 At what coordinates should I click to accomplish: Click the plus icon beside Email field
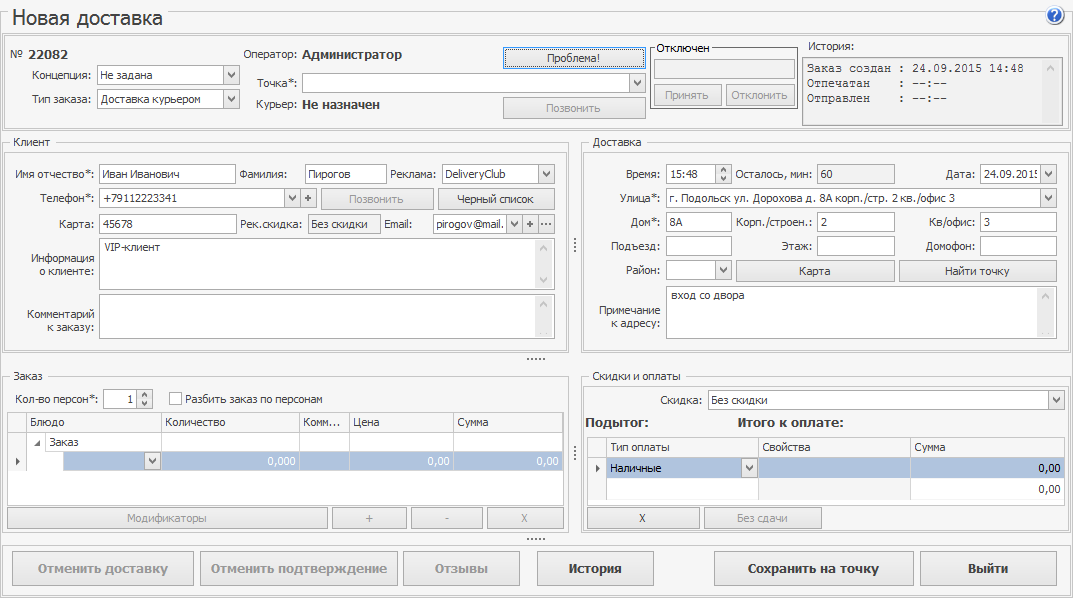tap(530, 224)
